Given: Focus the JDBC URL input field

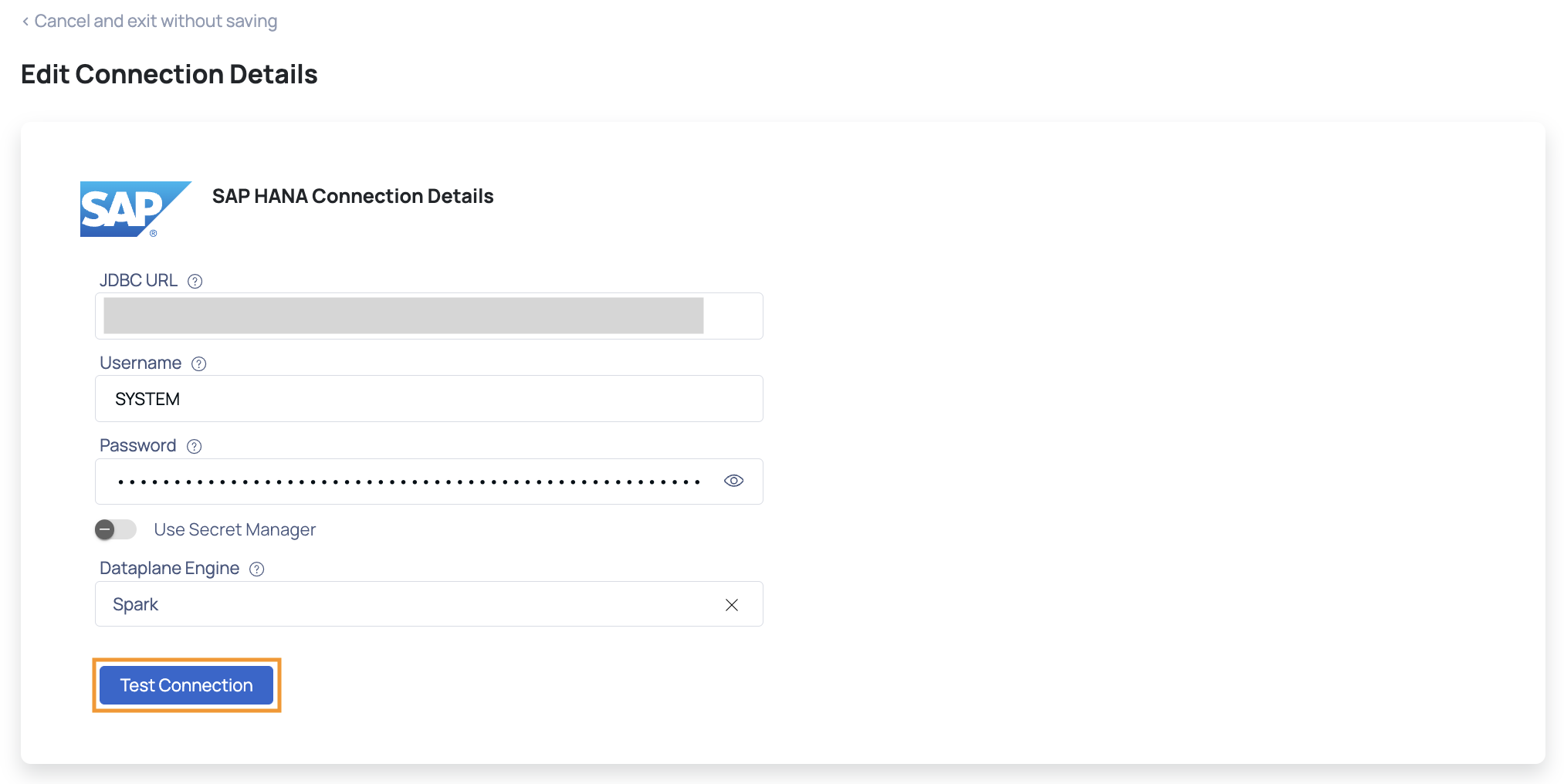Looking at the screenshot, I should 429,316.
